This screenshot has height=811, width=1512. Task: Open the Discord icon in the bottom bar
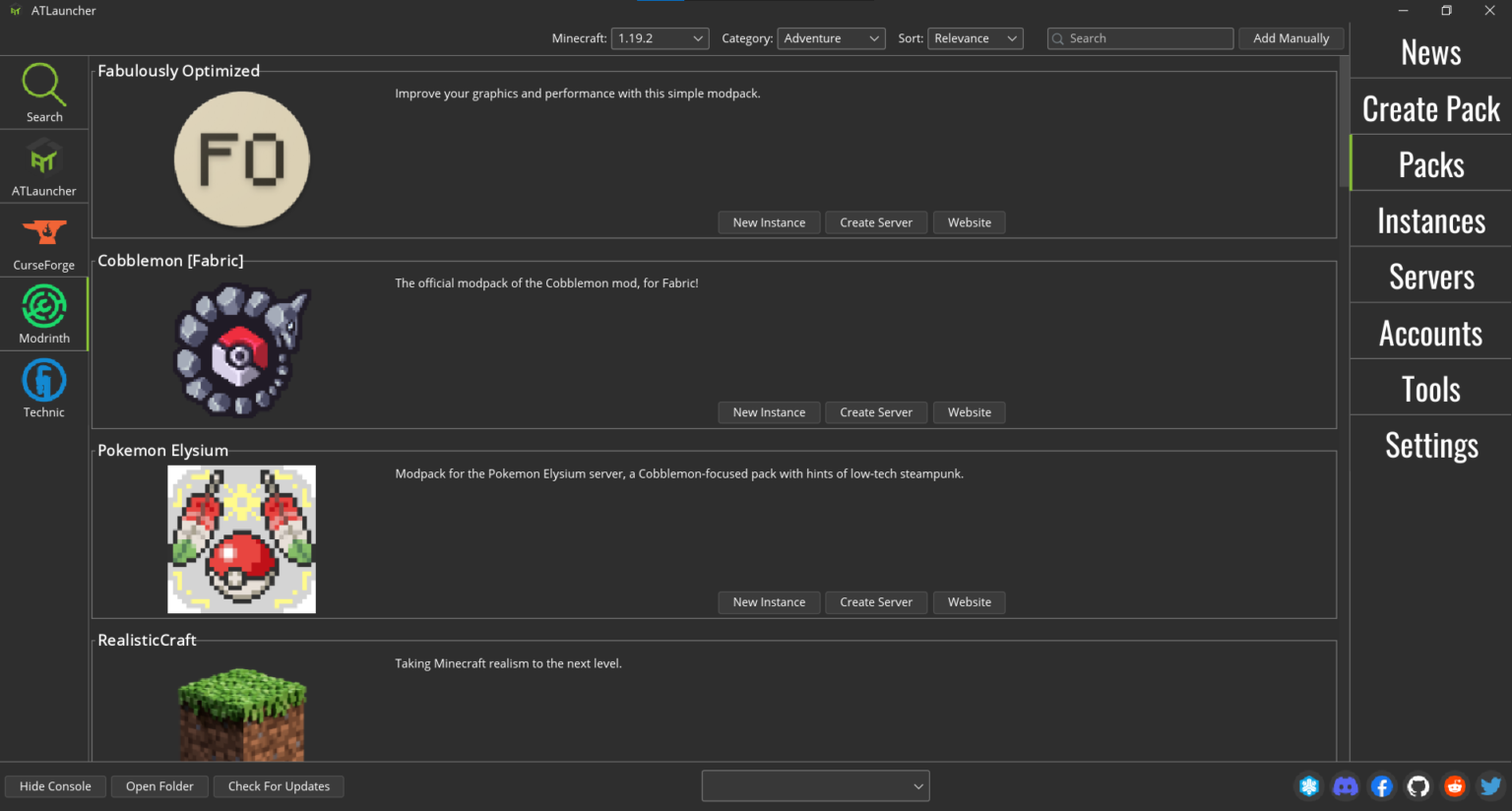click(1345, 785)
